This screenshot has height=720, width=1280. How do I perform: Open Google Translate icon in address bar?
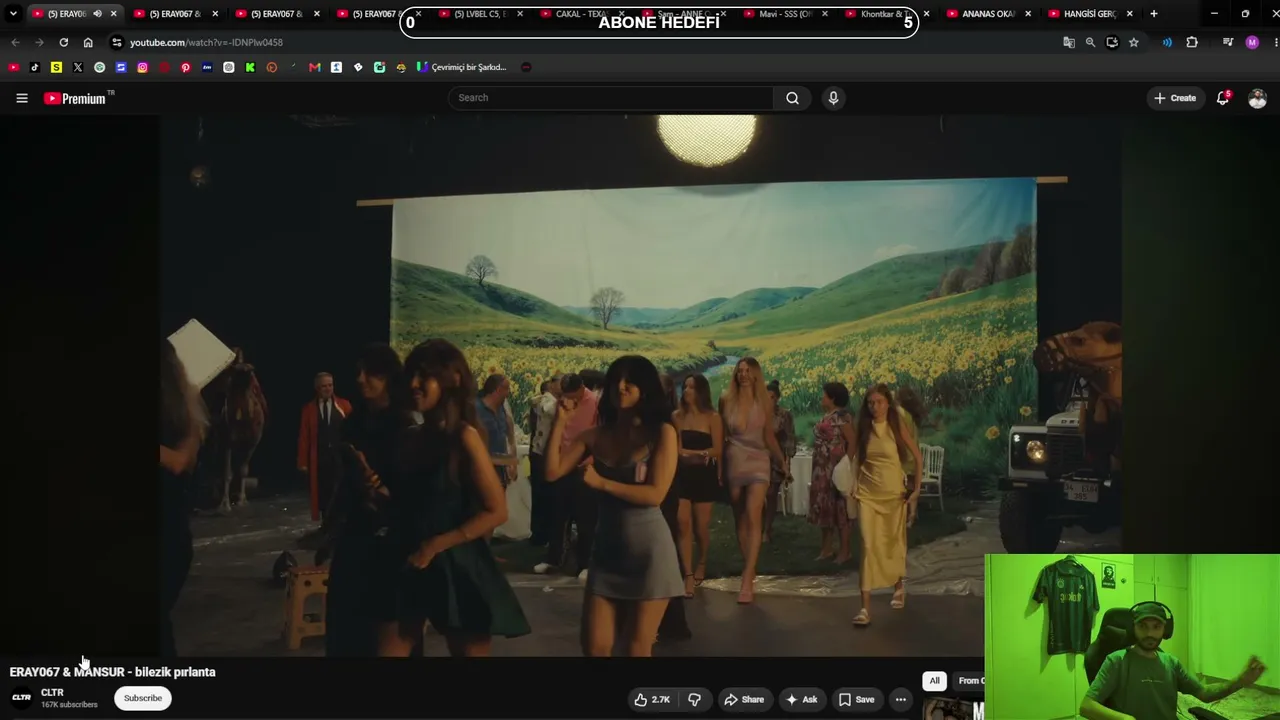coord(1069,42)
